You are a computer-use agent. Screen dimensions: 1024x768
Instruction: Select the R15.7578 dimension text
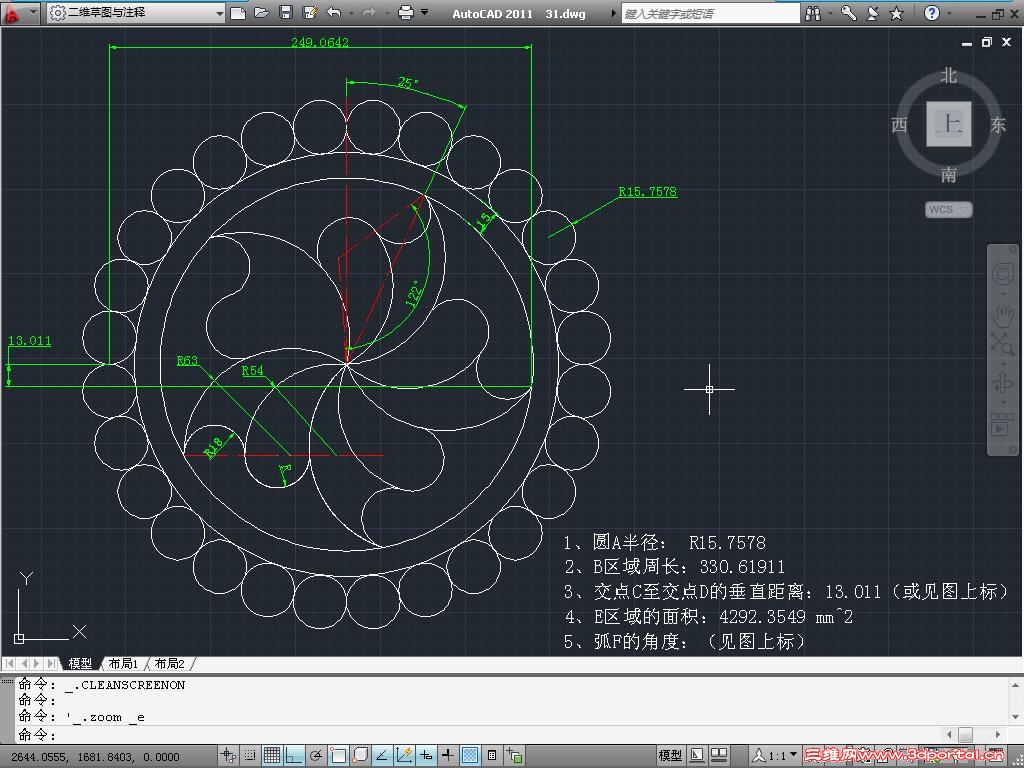[x=647, y=191]
